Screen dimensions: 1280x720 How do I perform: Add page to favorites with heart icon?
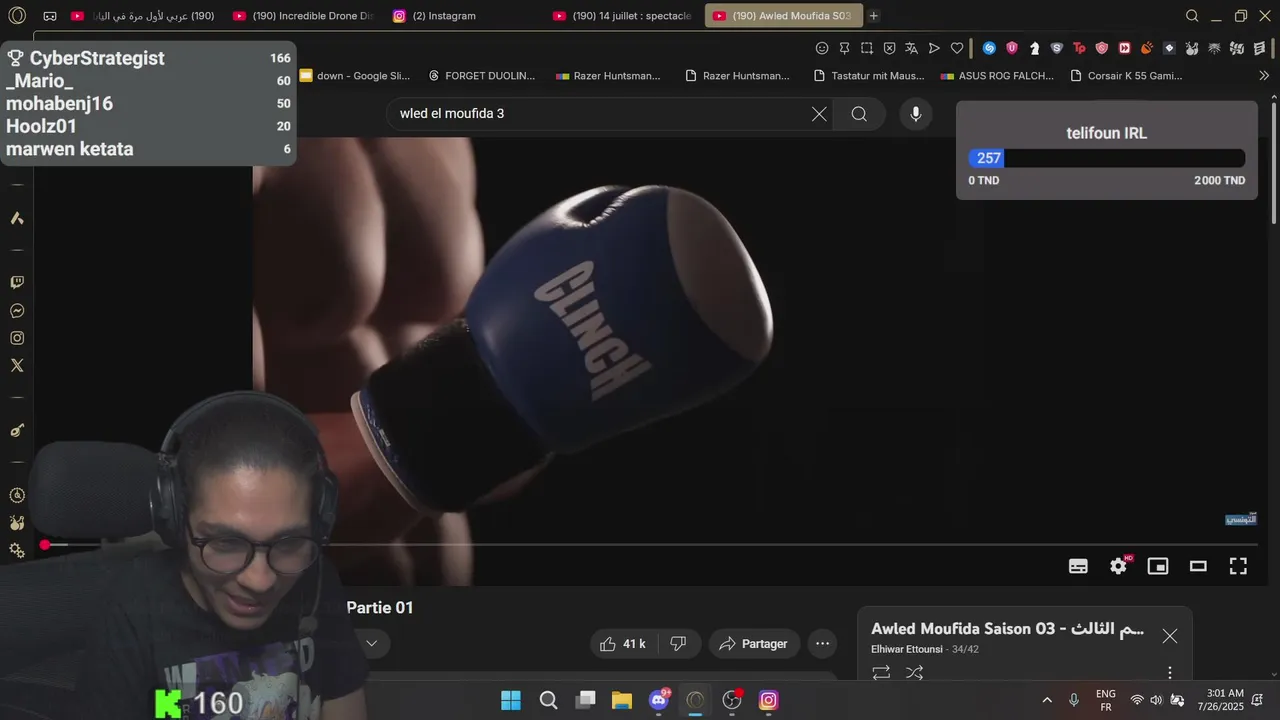coord(957,48)
